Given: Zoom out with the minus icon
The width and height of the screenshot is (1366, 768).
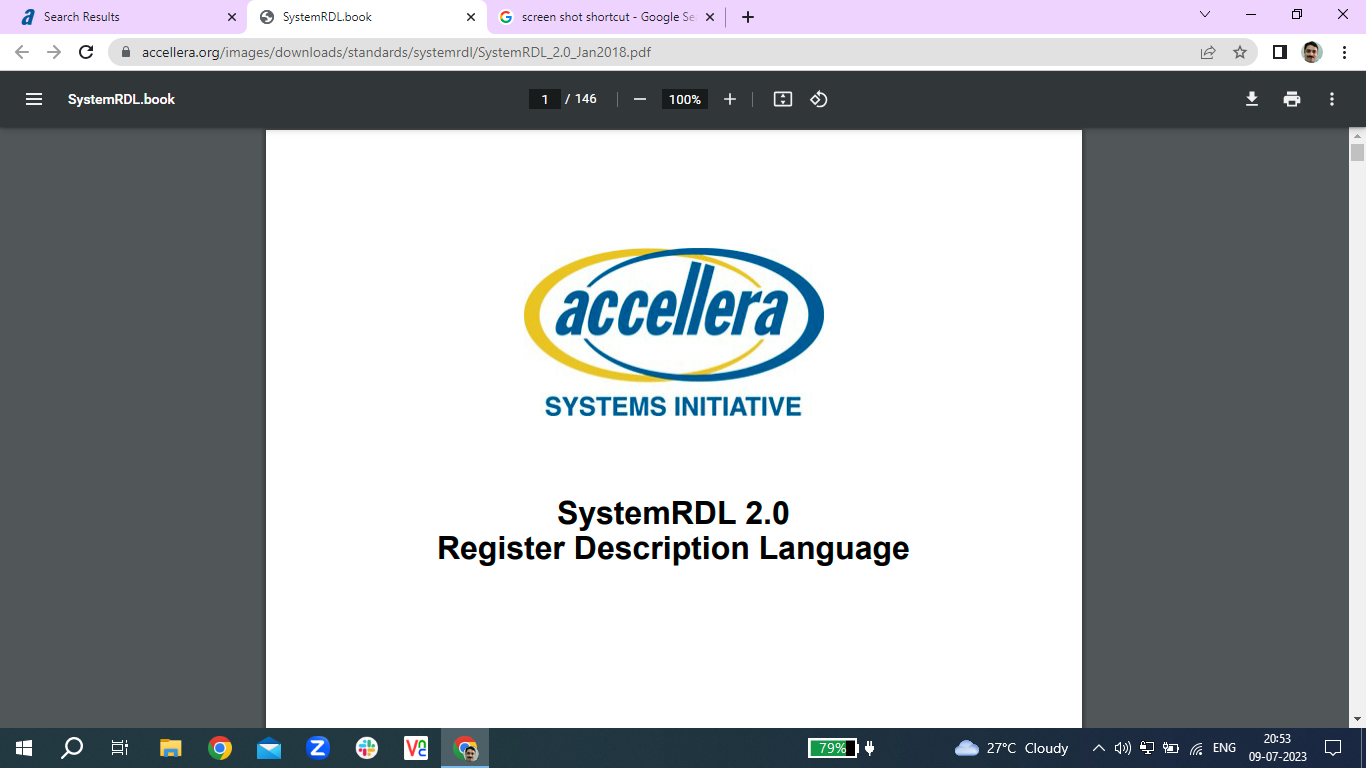Looking at the screenshot, I should [640, 99].
